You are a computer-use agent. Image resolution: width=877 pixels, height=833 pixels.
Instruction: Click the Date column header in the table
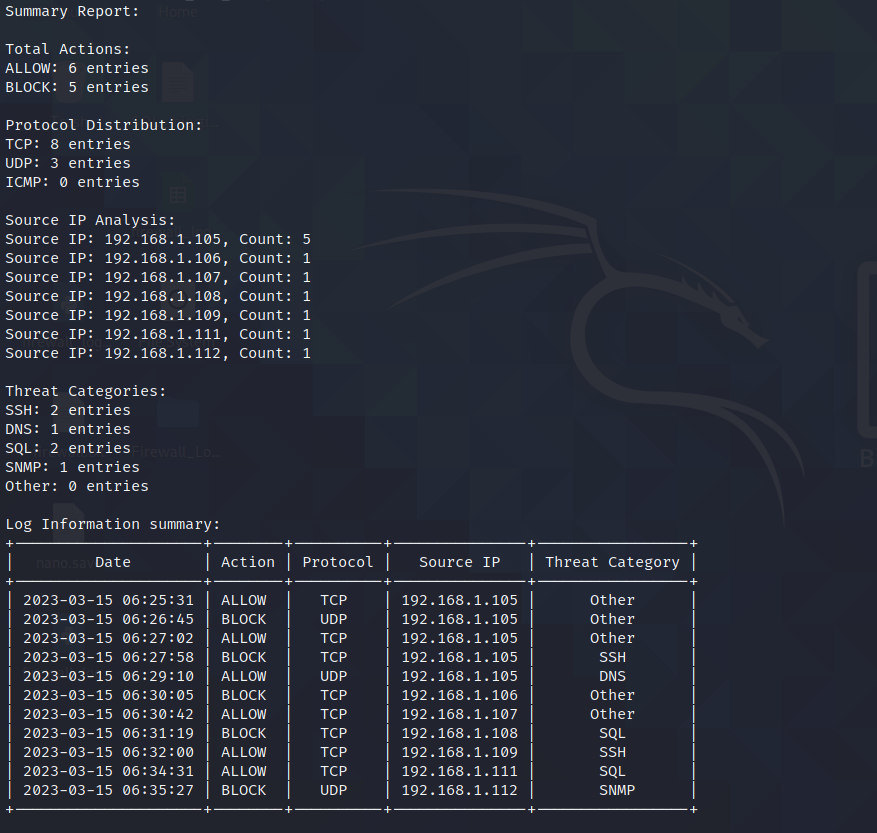click(x=112, y=561)
